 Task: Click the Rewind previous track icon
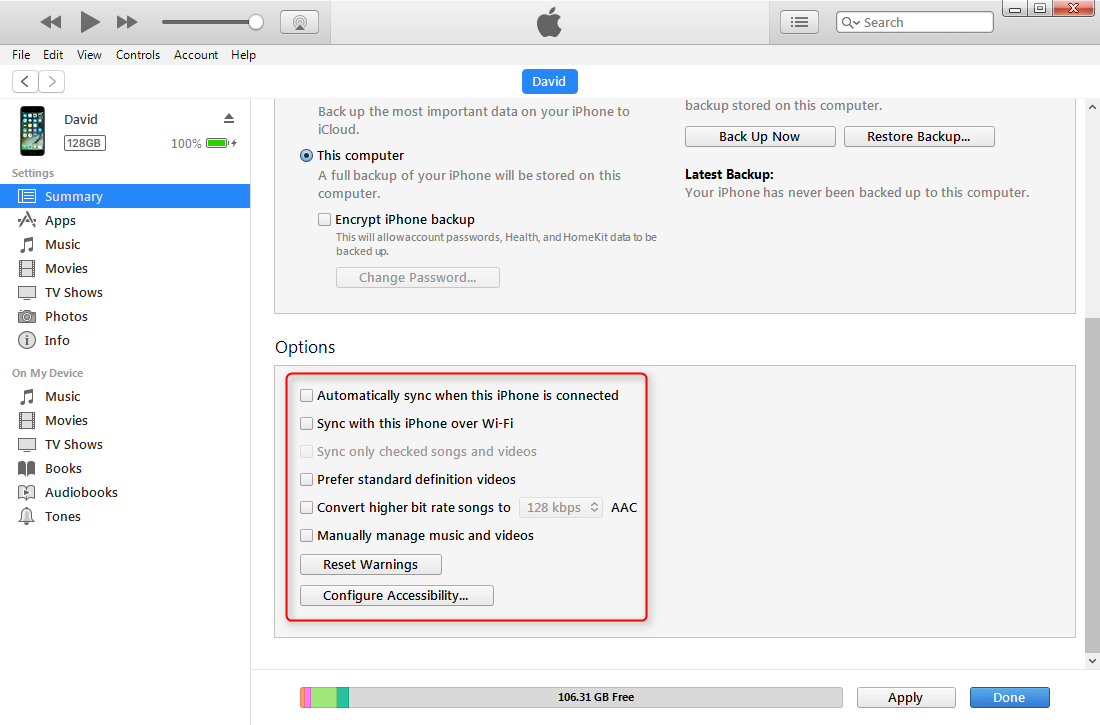point(51,22)
